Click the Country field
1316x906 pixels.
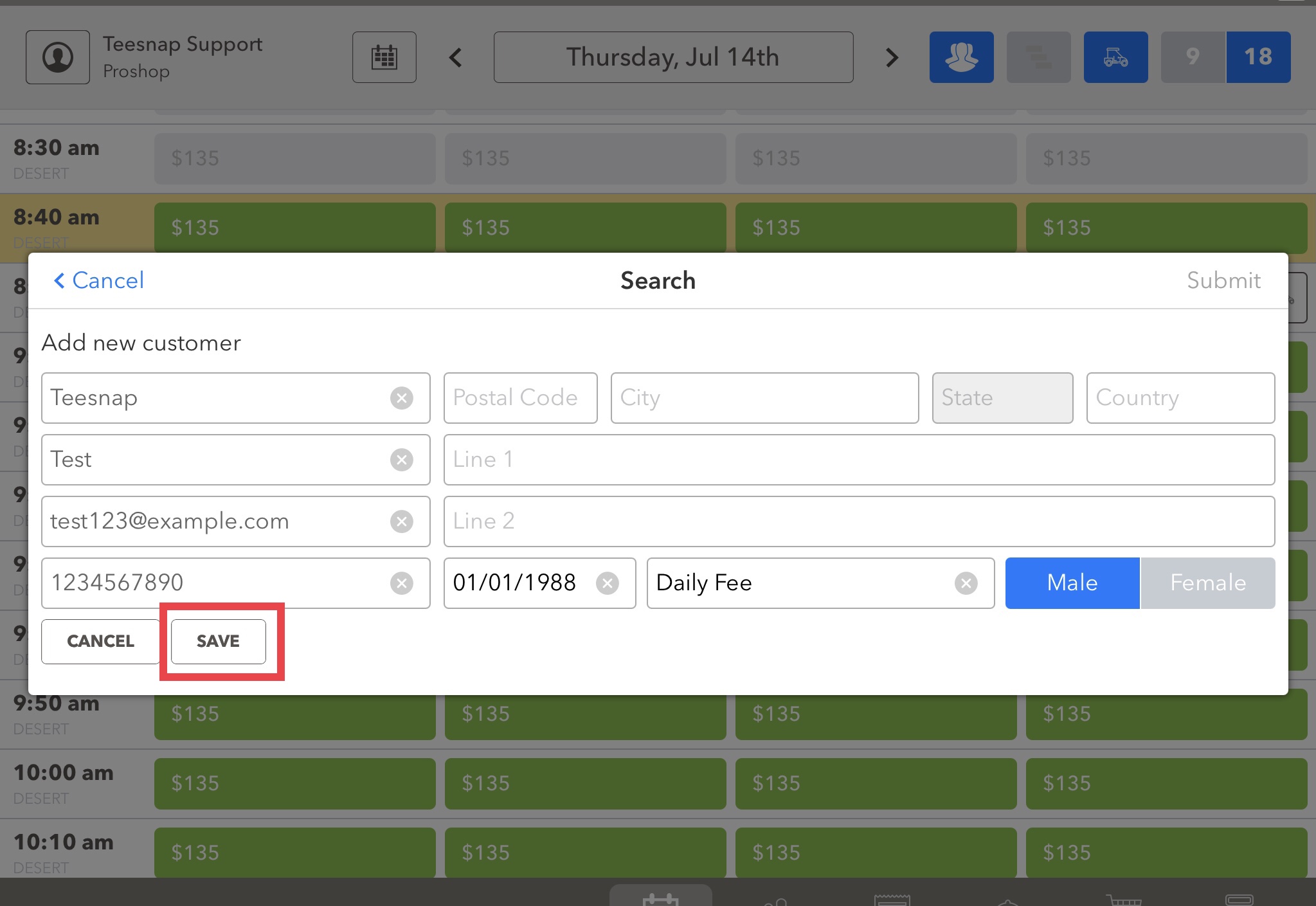[x=1180, y=398]
